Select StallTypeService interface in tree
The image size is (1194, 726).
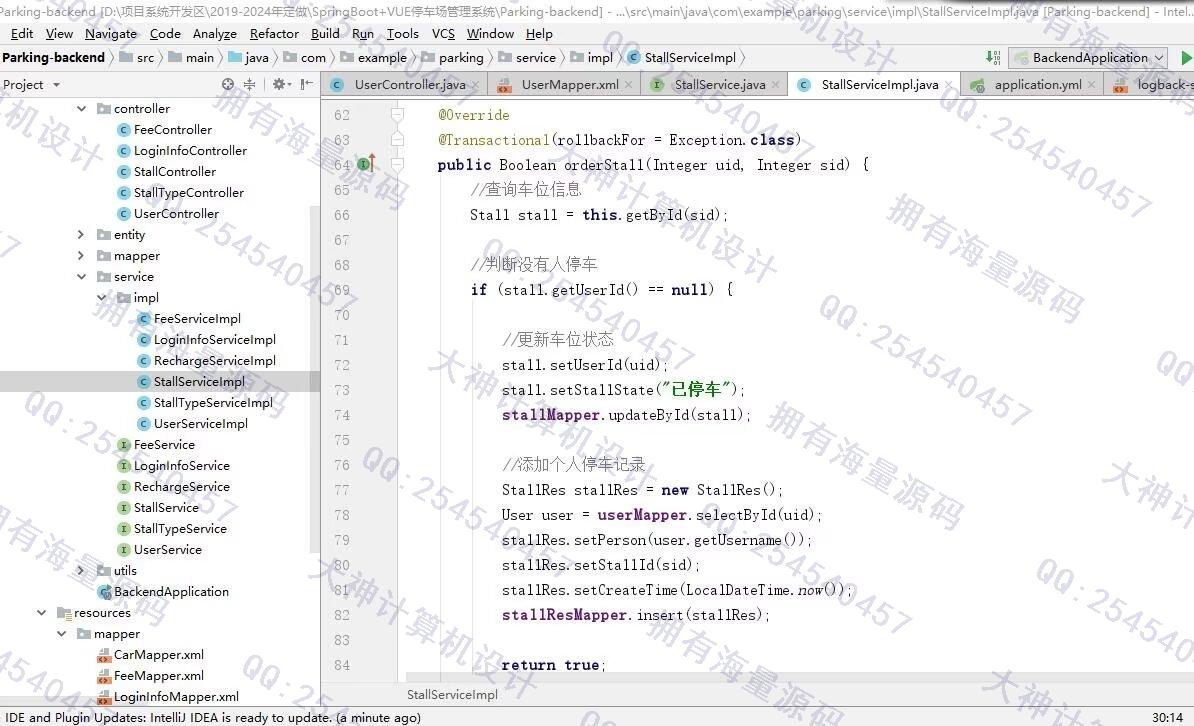click(x=172, y=528)
